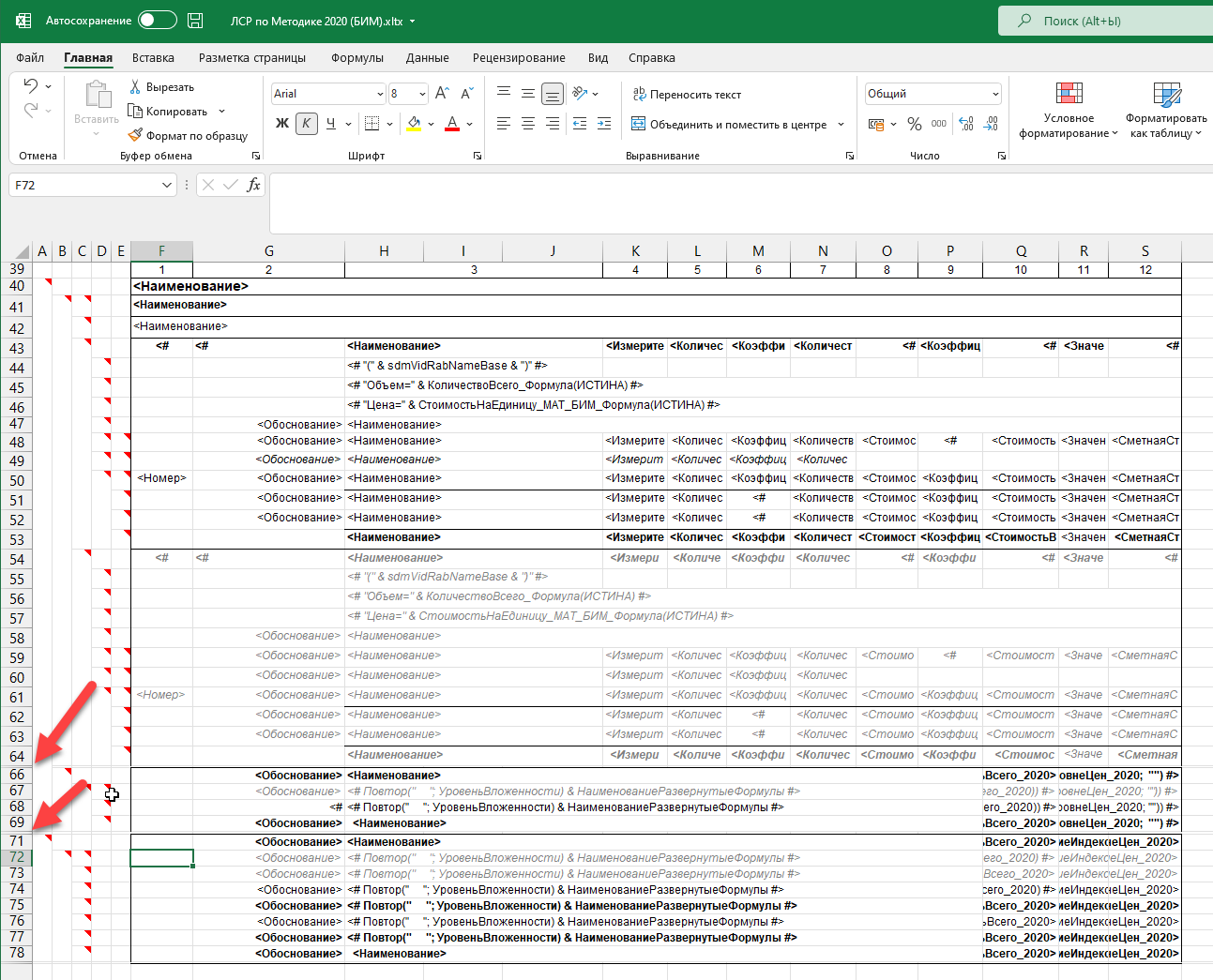Click the Center horizontal alignment icon
The width and height of the screenshot is (1213, 980).
click(528, 124)
